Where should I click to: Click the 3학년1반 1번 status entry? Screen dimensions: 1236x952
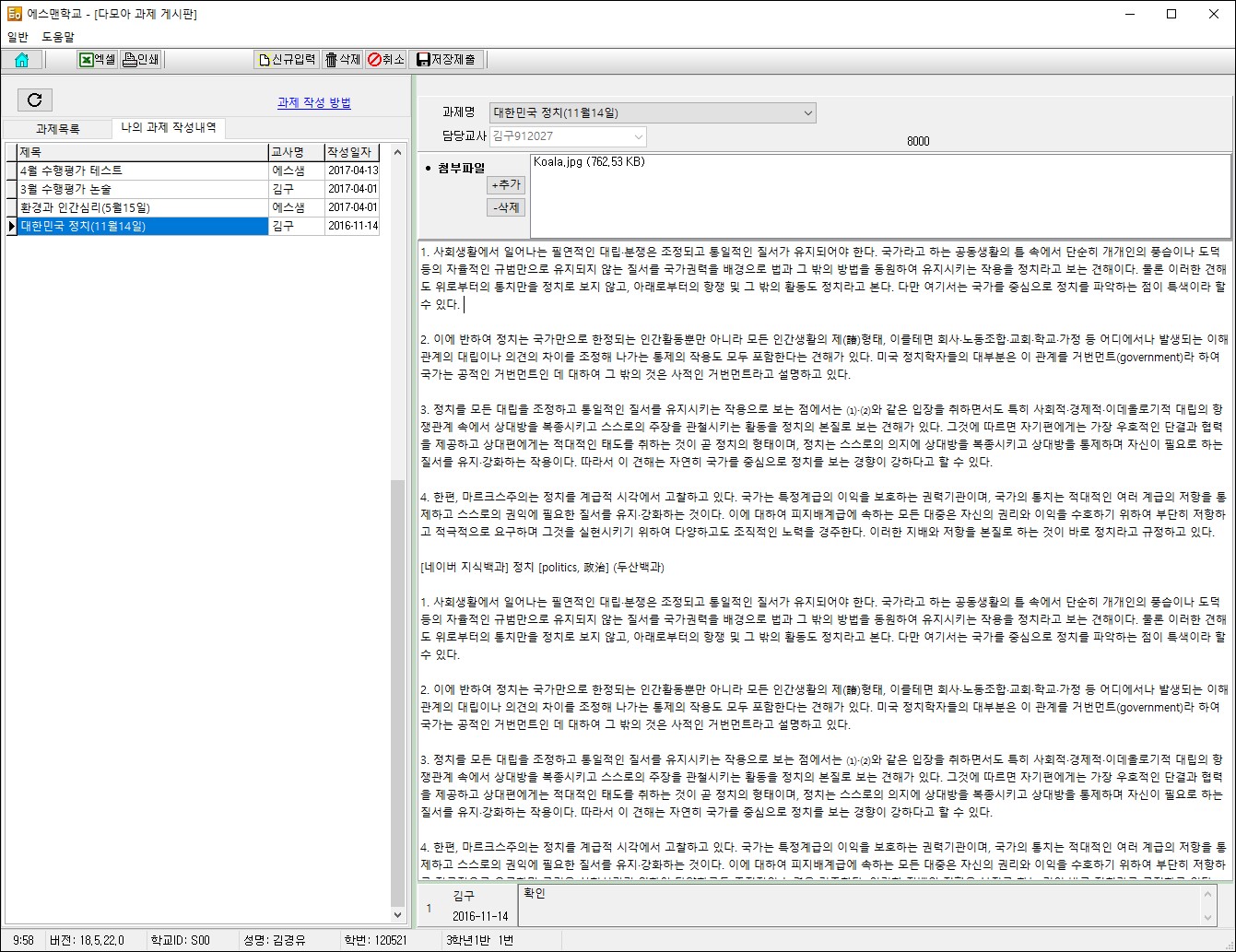pos(480,940)
